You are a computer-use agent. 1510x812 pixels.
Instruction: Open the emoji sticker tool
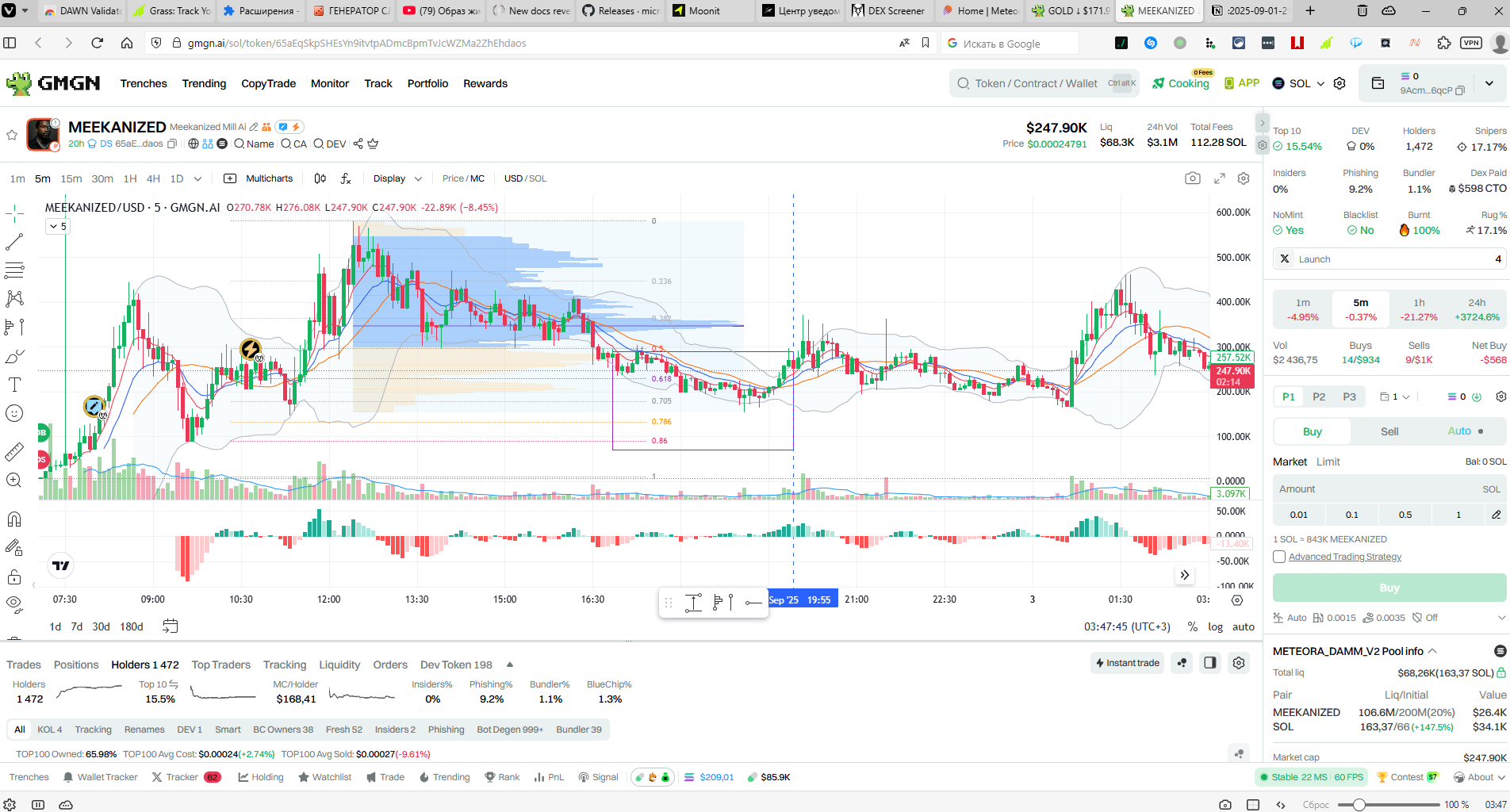14,413
